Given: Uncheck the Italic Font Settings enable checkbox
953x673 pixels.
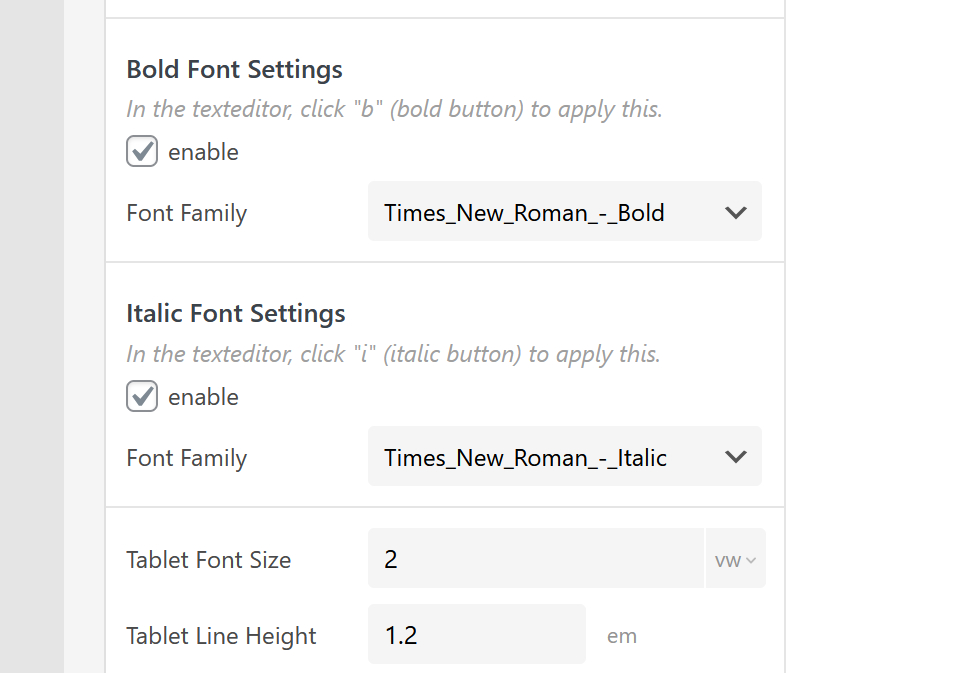Looking at the screenshot, I should [142, 397].
